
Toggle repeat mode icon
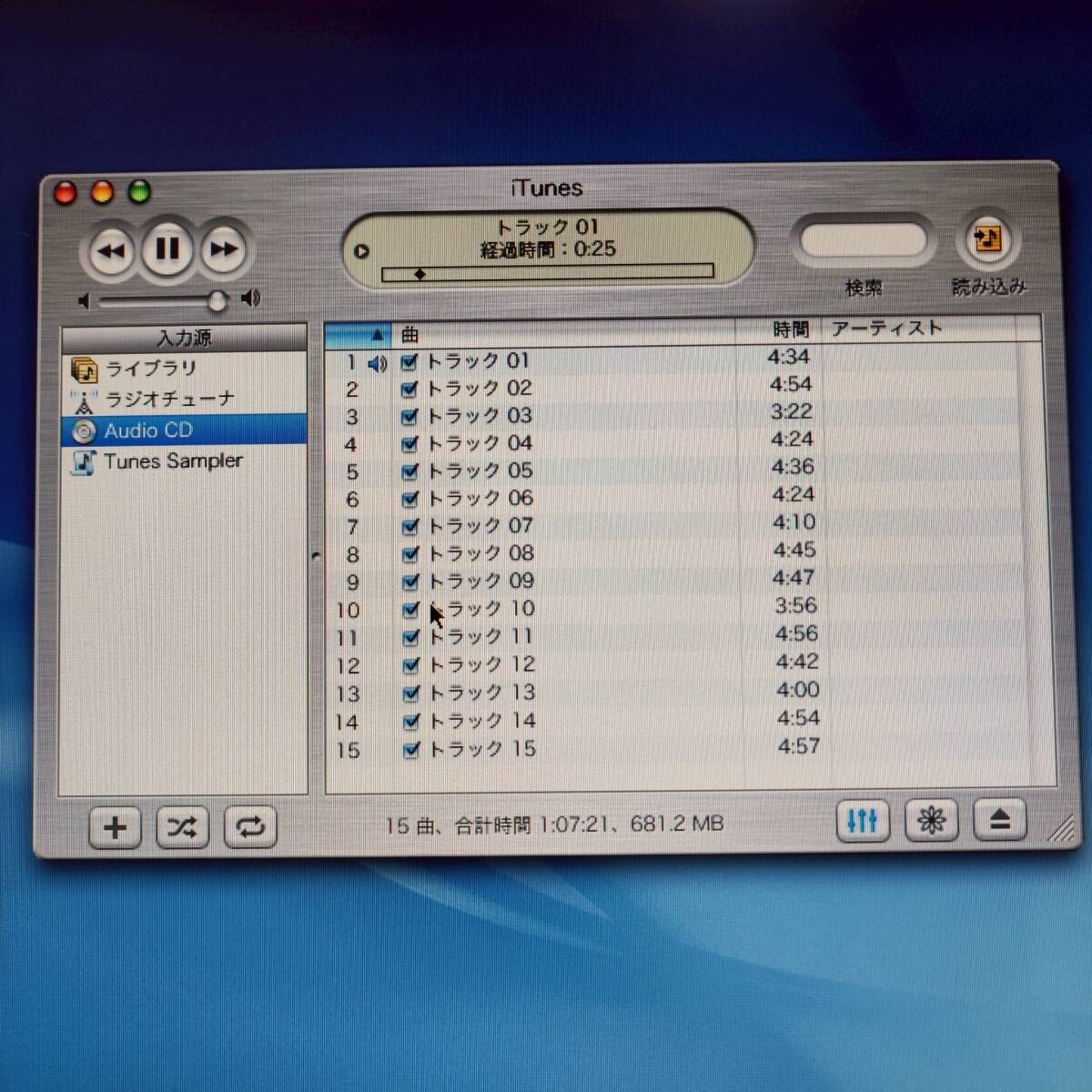point(250,826)
